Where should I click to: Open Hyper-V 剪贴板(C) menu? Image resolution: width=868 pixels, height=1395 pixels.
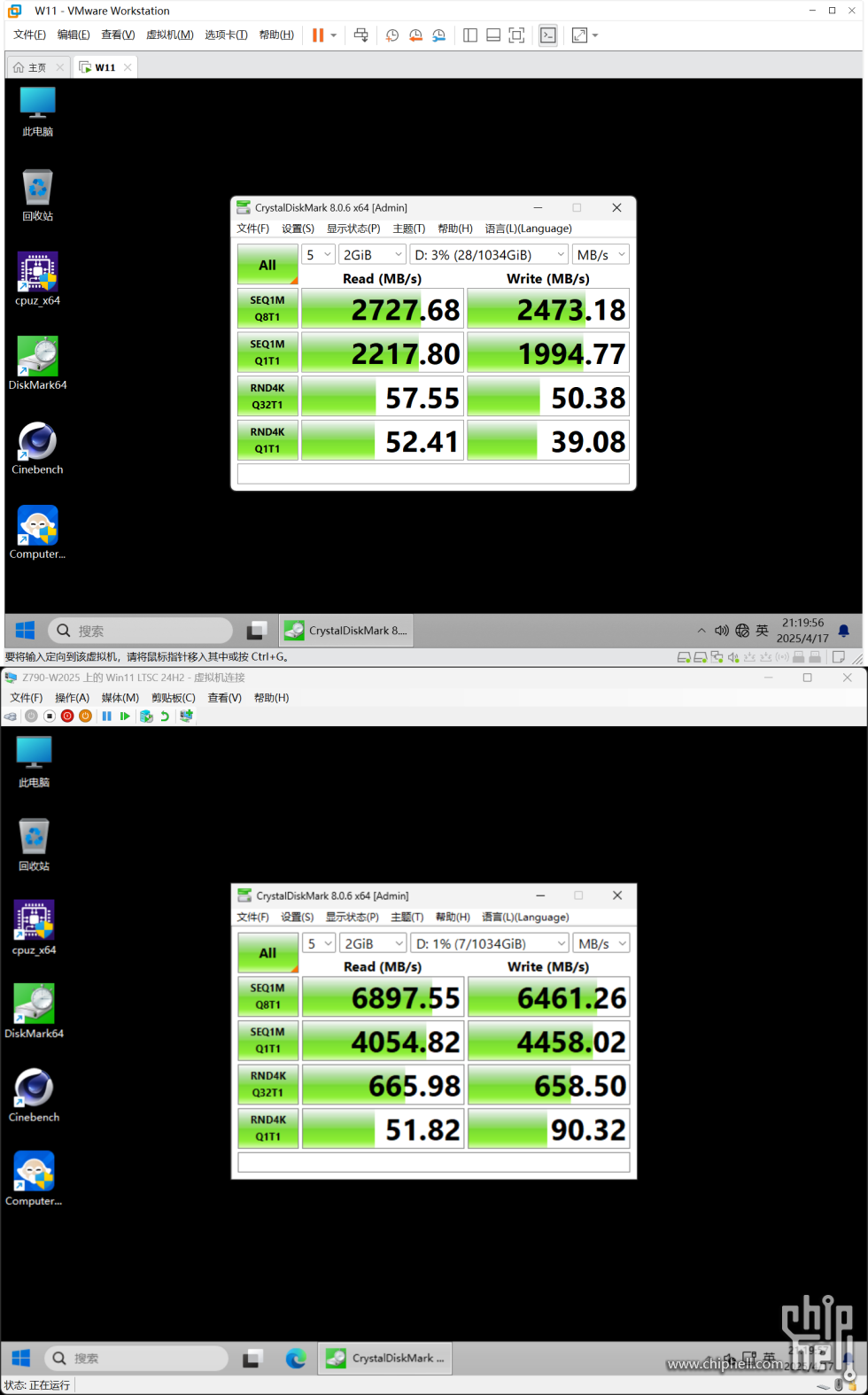click(174, 698)
